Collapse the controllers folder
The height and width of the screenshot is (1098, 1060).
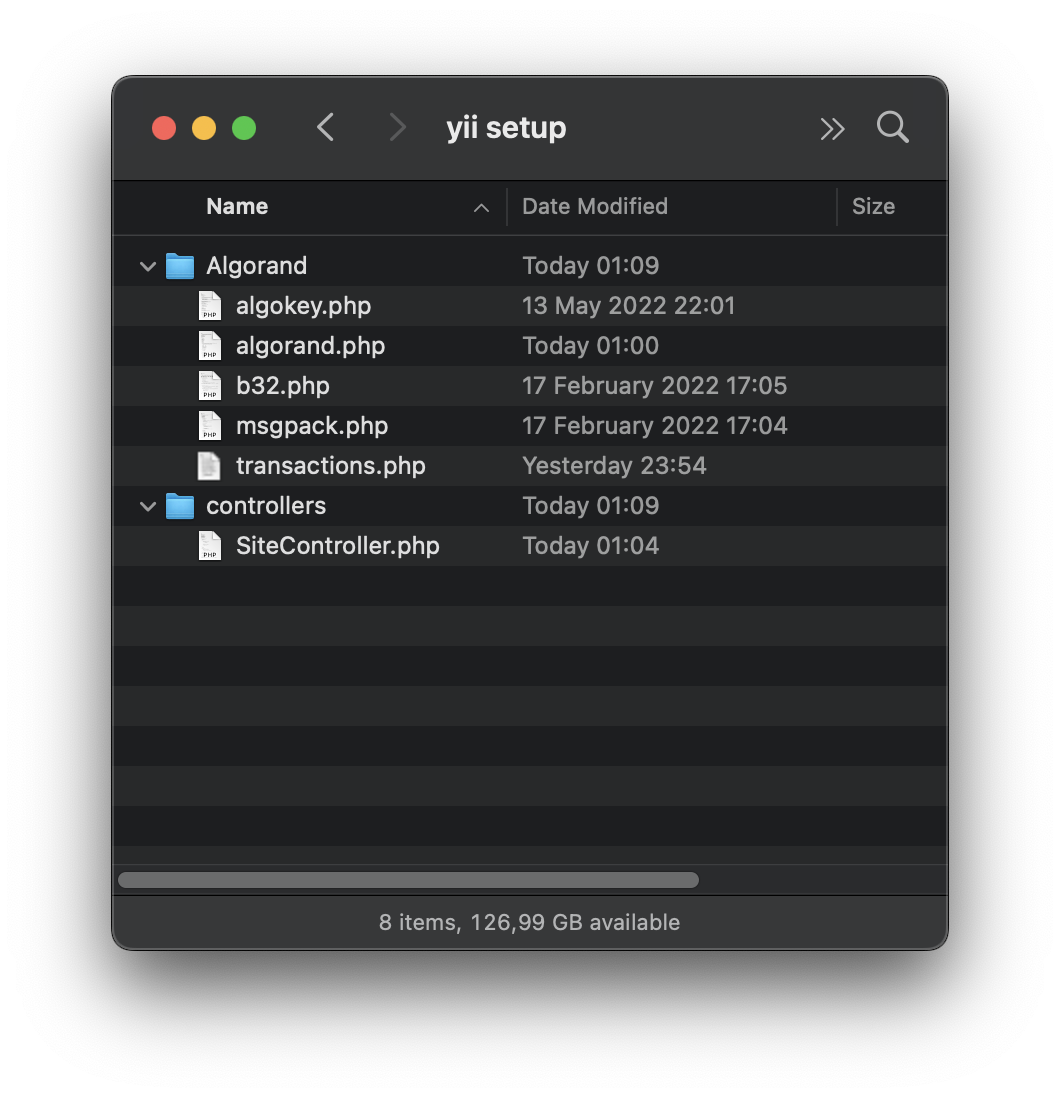pos(148,506)
